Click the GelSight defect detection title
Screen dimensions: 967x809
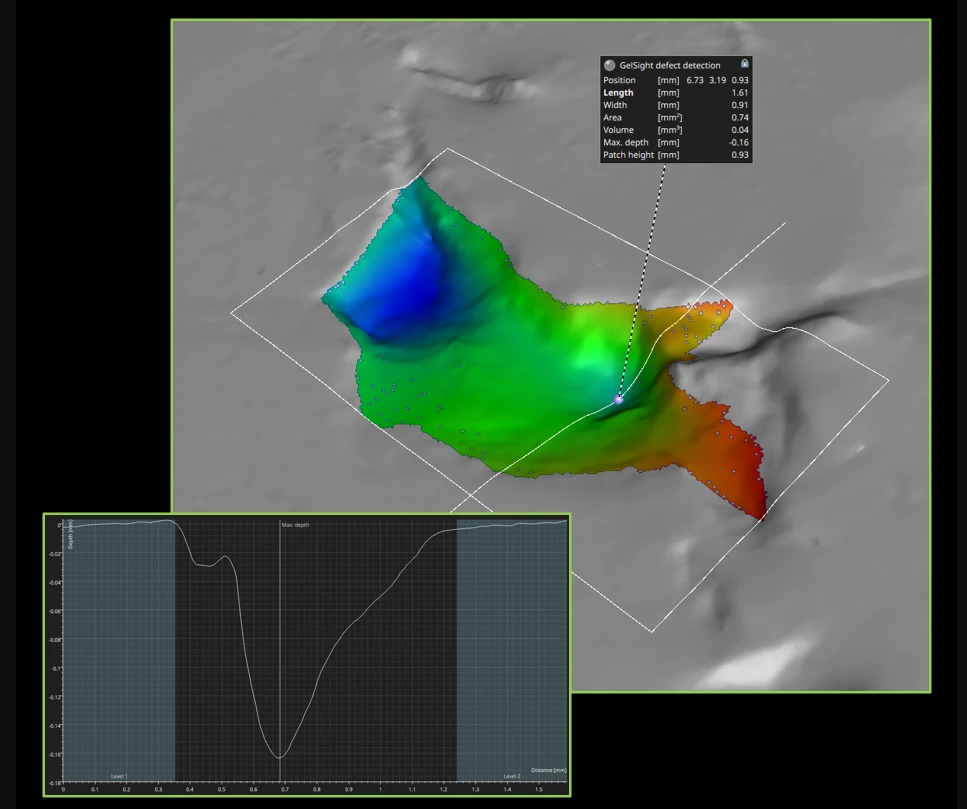(670, 65)
